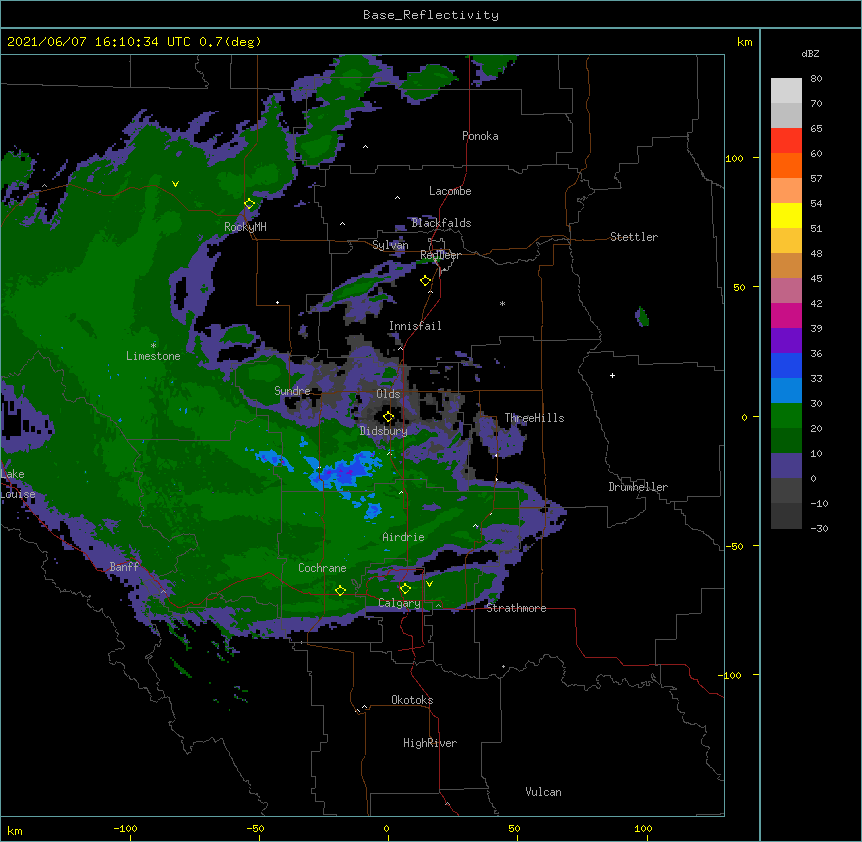Click the yellow marker south of RedDeer
The image size is (862, 842).
pos(425,281)
